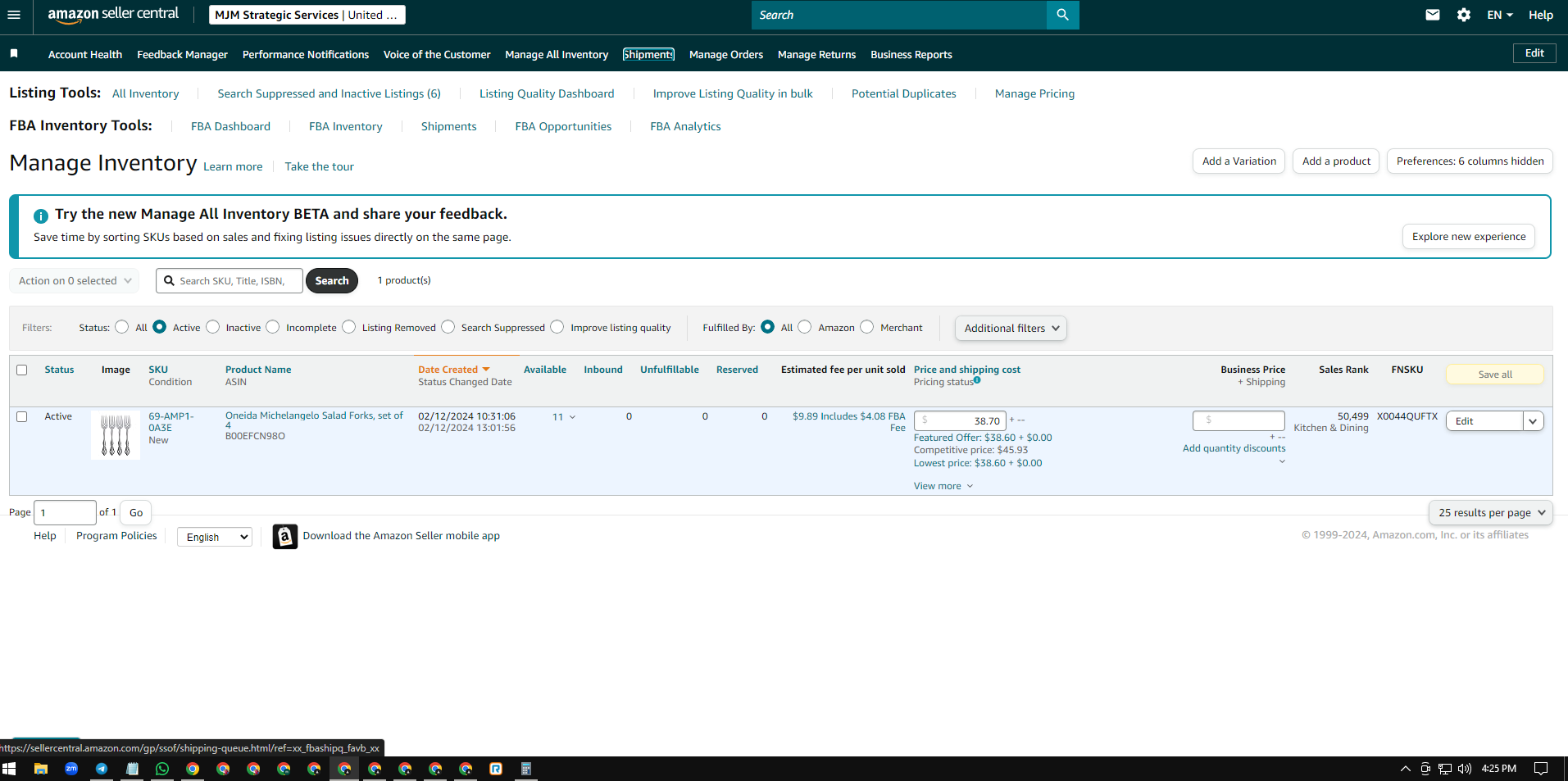
Task: Open the Edit button's dropdown arrow
Action: pyautogui.click(x=1533, y=421)
